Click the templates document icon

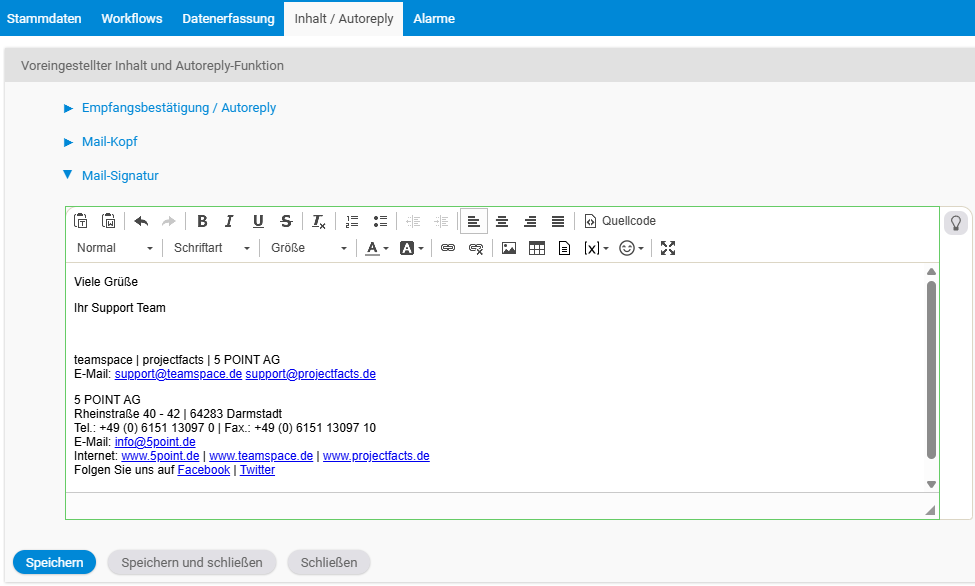point(564,248)
